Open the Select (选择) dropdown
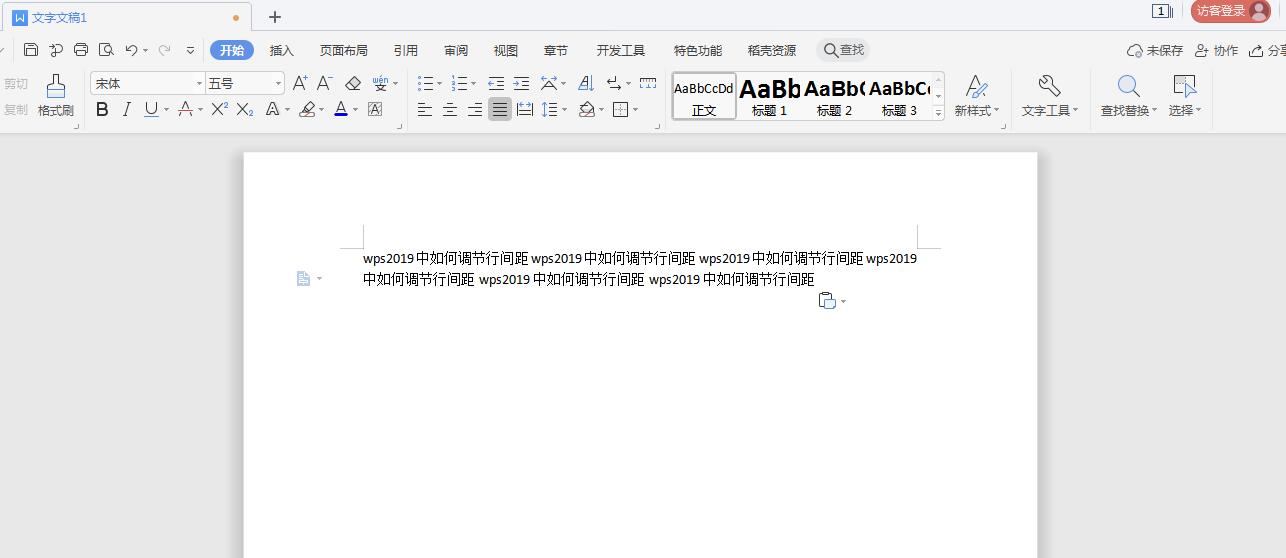The width and height of the screenshot is (1286, 558). (1185, 96)
